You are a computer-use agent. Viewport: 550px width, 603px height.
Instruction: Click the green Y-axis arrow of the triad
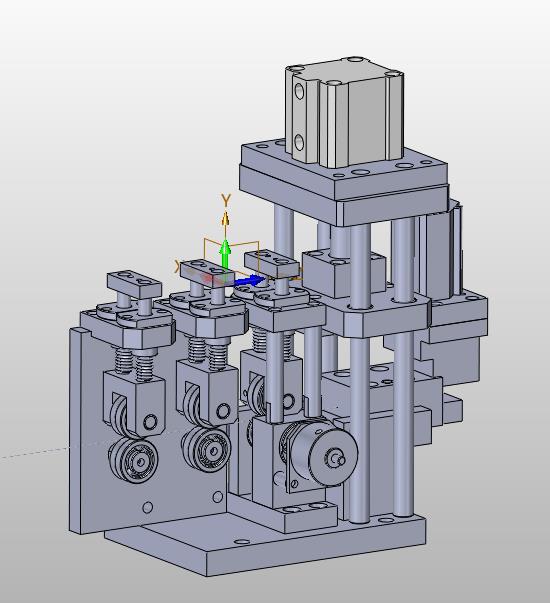click(225, 254)
